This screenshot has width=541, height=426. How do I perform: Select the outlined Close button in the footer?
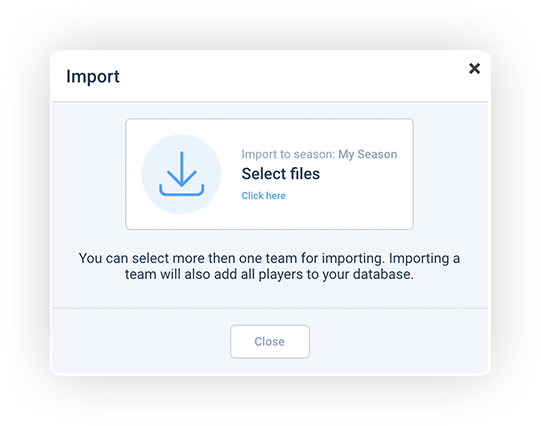click(x=270, y=341)
